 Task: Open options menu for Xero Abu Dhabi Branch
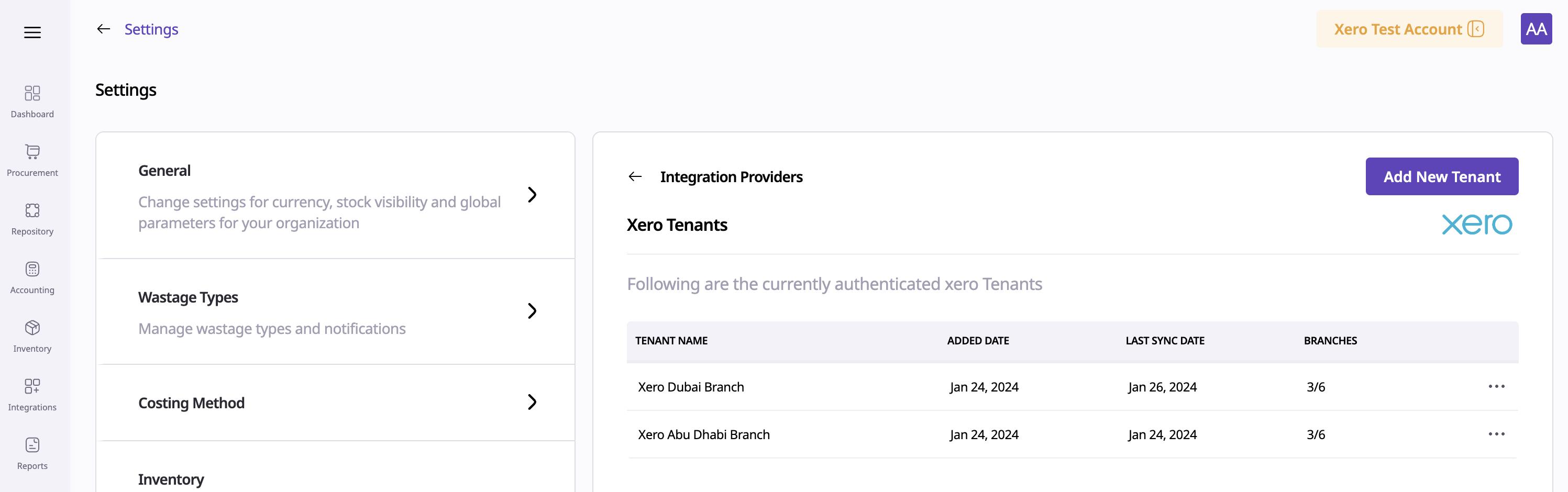point(1496,433)
